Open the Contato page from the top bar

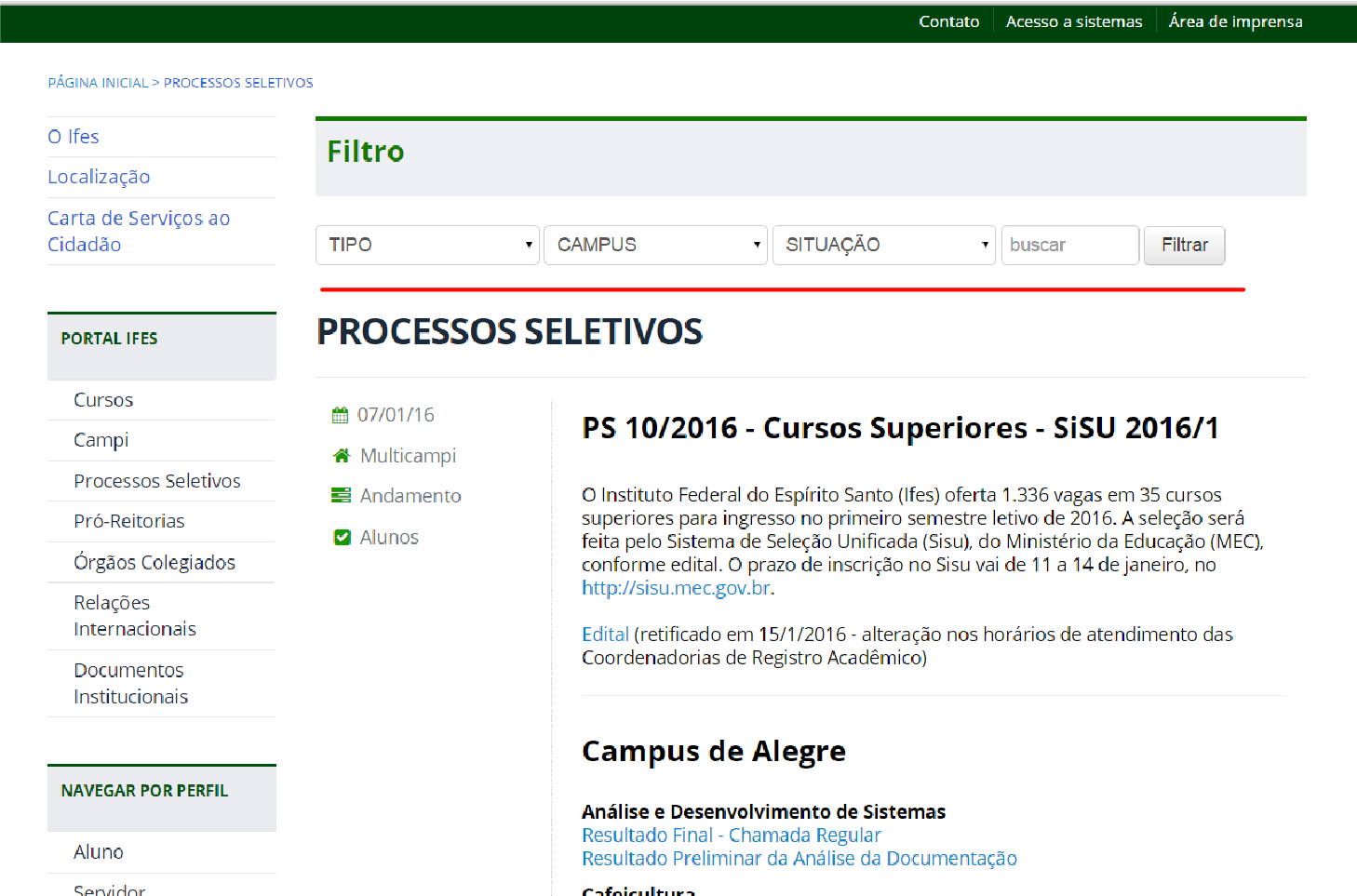(948, 20)
